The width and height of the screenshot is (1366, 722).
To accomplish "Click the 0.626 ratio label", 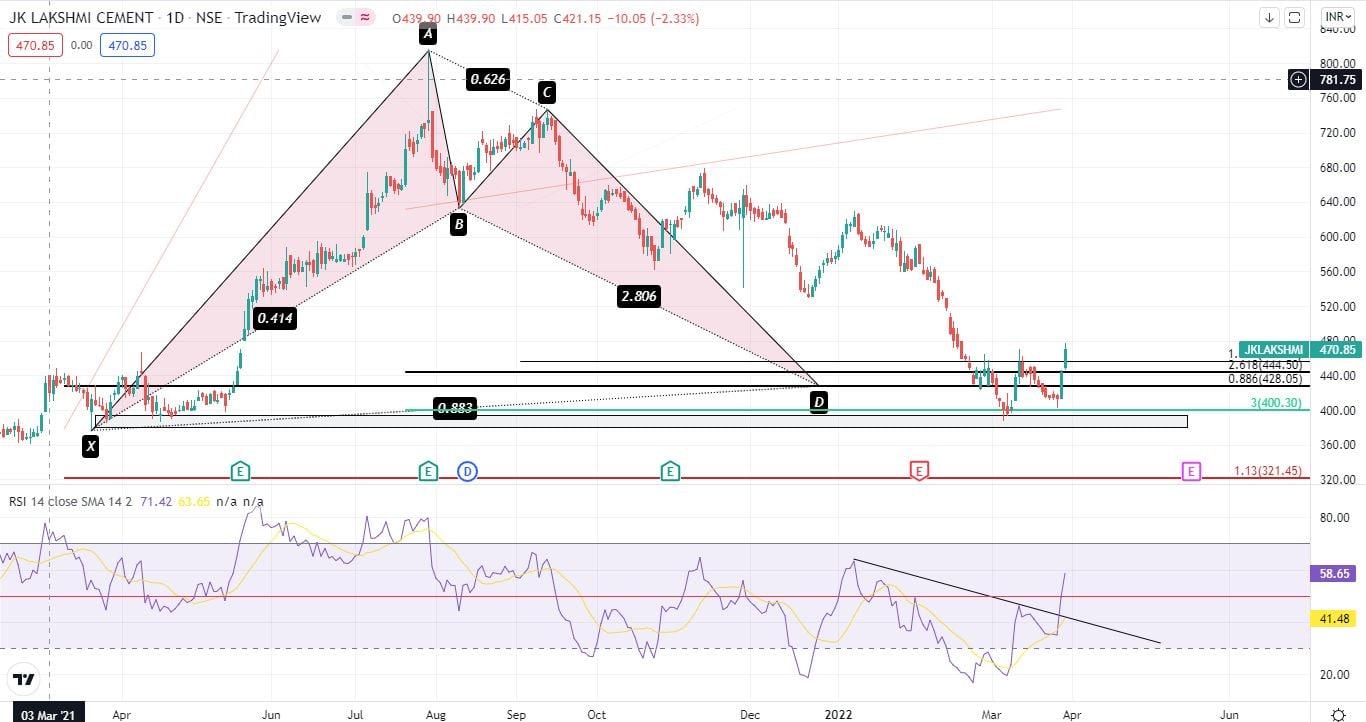I will tap(487, 80).
